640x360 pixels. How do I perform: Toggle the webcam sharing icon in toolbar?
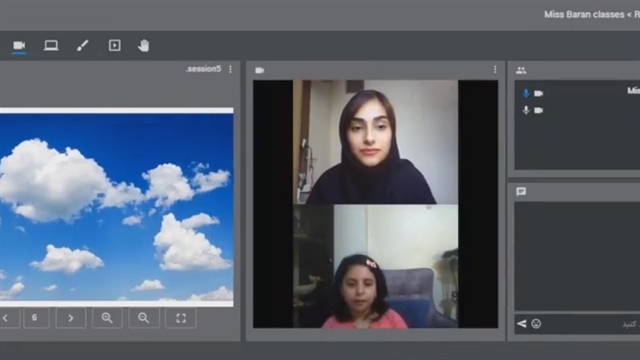(19, 45)
